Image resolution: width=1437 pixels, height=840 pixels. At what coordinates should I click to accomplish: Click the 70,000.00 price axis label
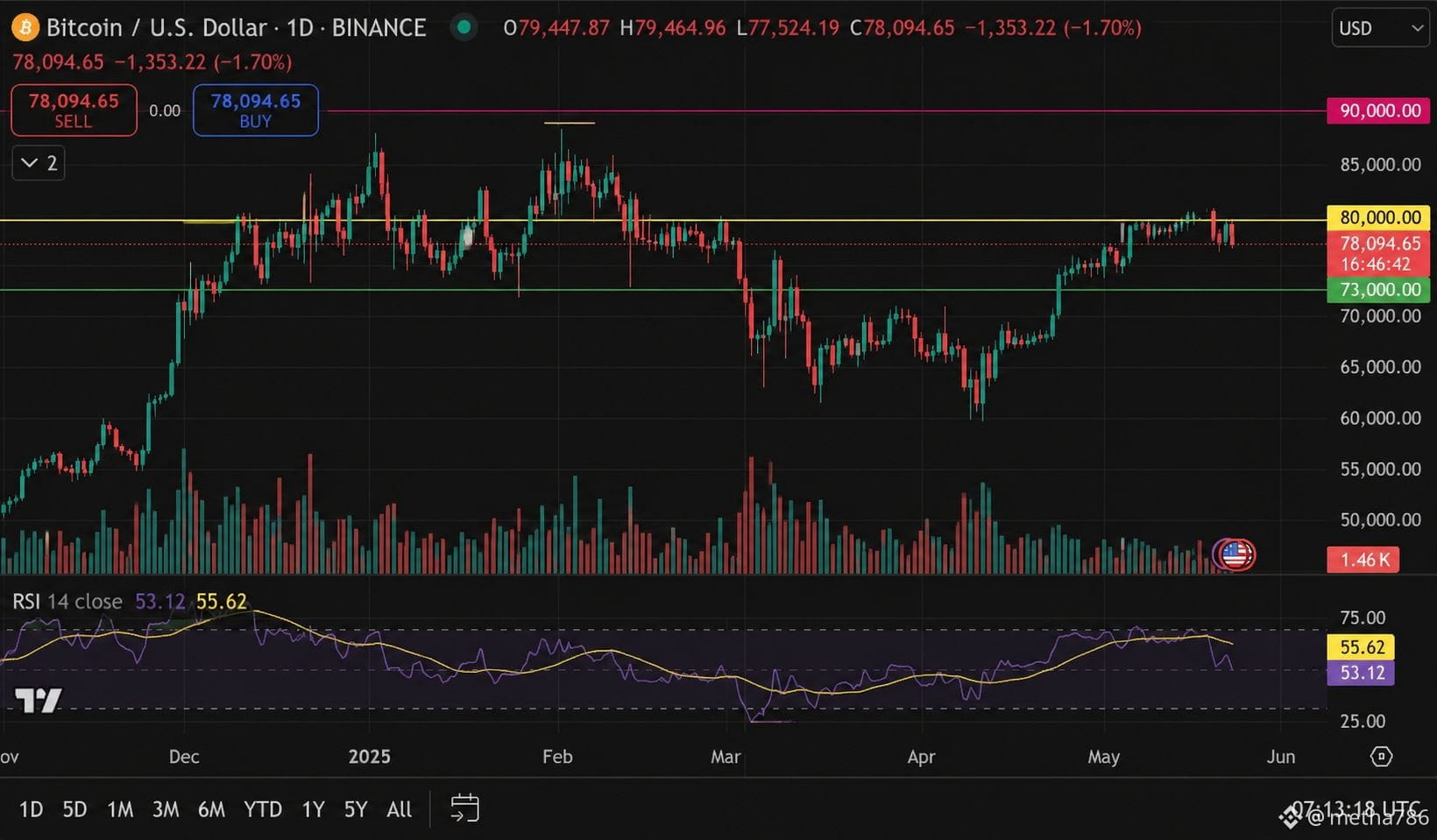1380,316
